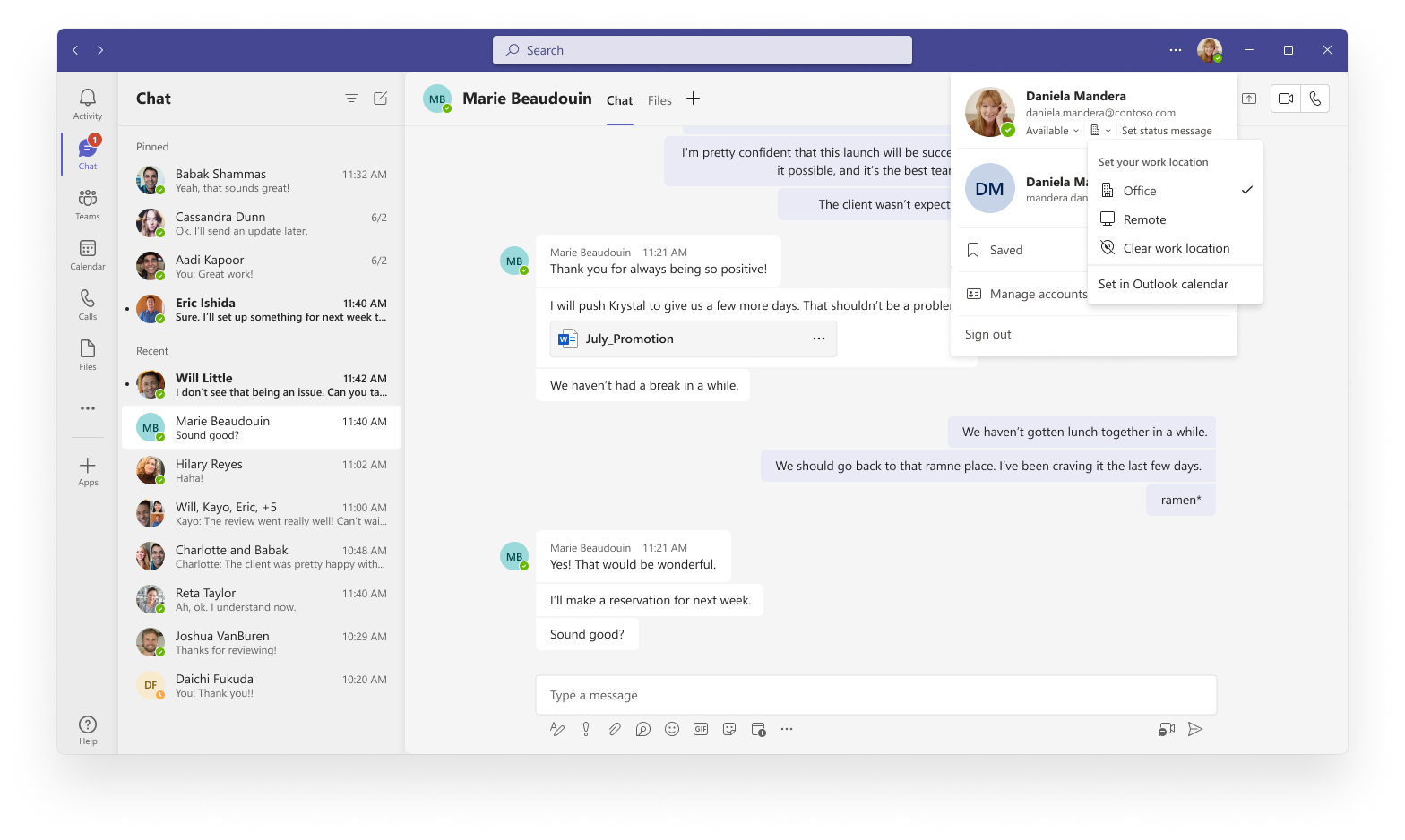Open the Activity feed

click(x=88, y=104)
